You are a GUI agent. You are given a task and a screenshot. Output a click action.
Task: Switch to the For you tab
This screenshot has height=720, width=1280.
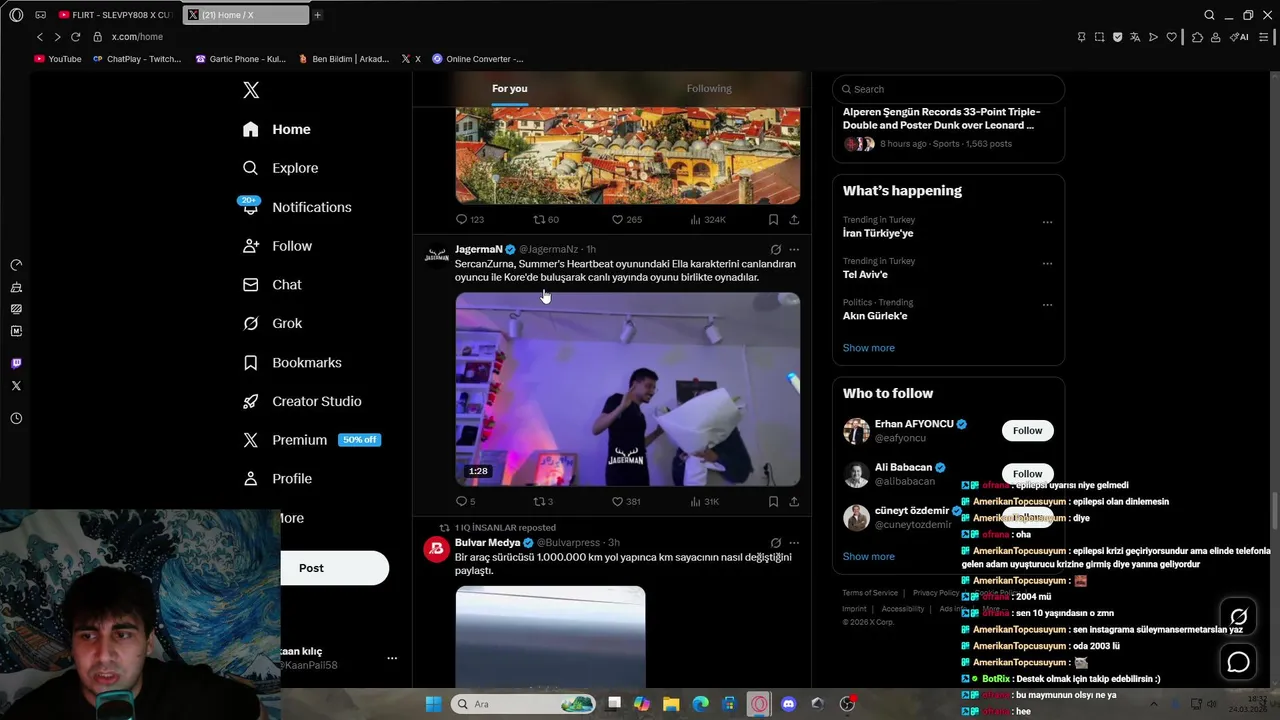pyautogui.click(x=509, y=89)
